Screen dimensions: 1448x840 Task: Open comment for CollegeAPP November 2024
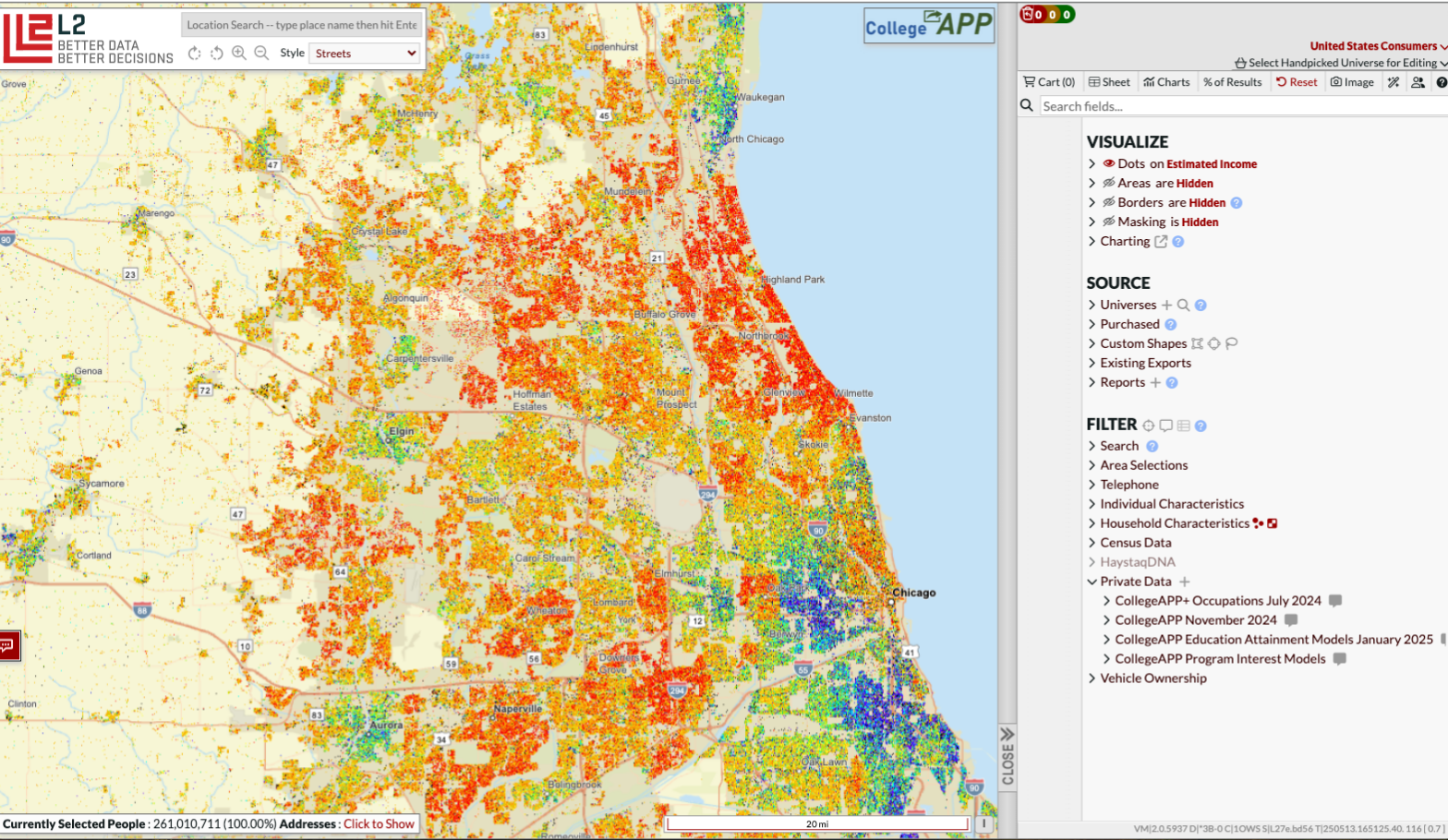pyautogui.click(x=1291, y=620)
